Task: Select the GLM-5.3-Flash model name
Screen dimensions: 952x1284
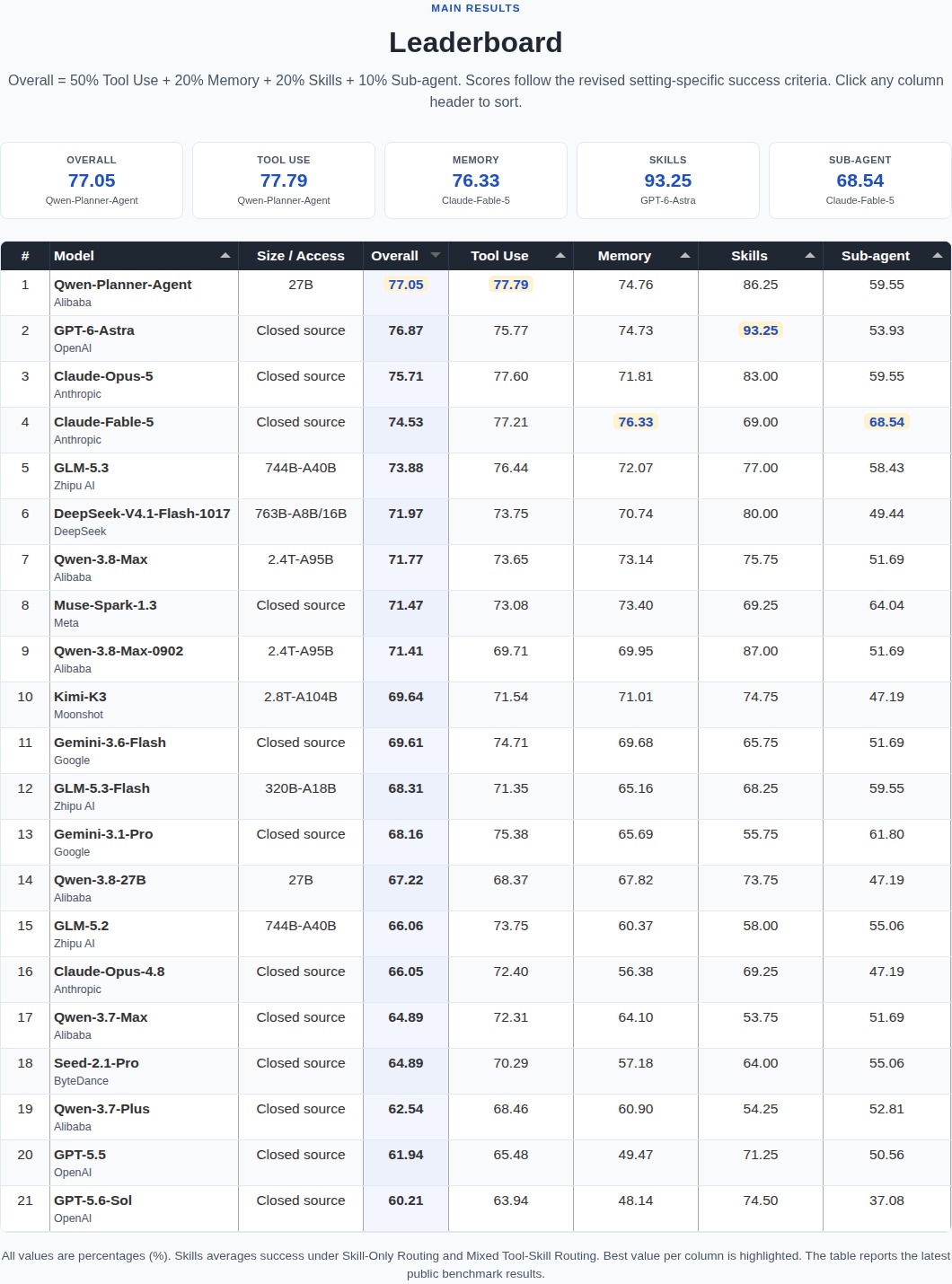Action: (x=101, y=788)
